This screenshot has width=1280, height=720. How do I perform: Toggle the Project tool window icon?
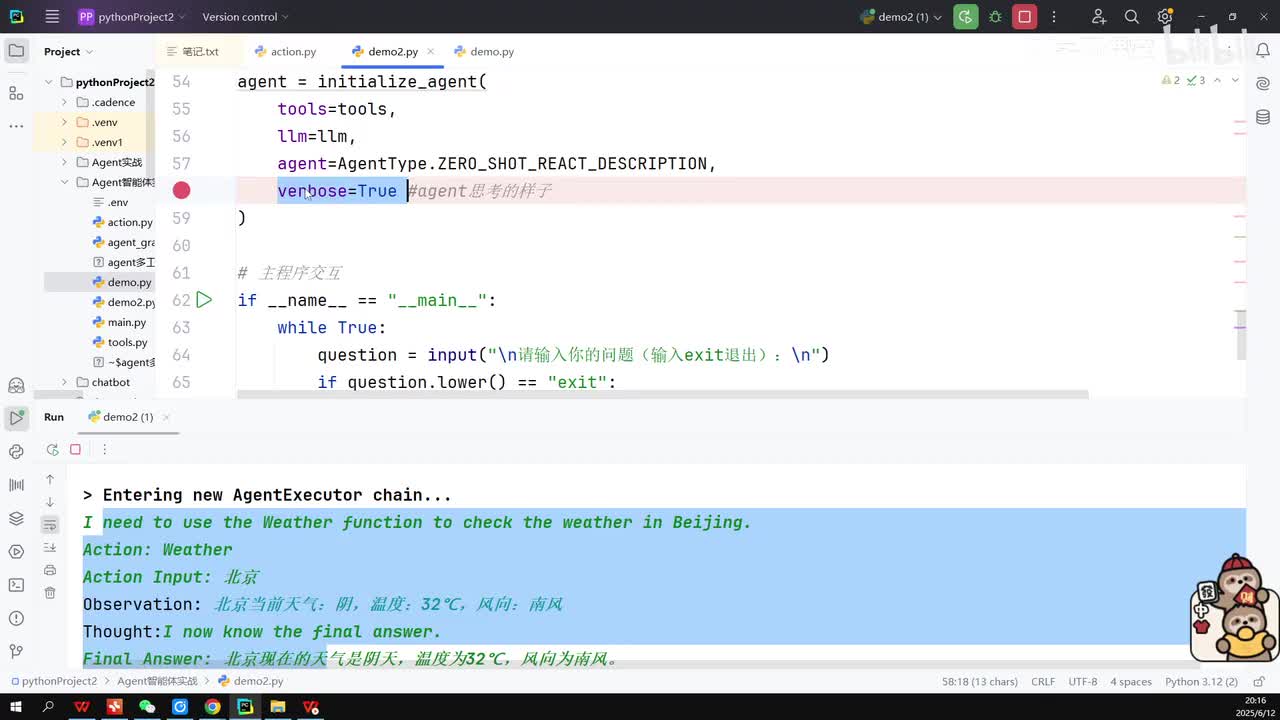click(16, 52)
